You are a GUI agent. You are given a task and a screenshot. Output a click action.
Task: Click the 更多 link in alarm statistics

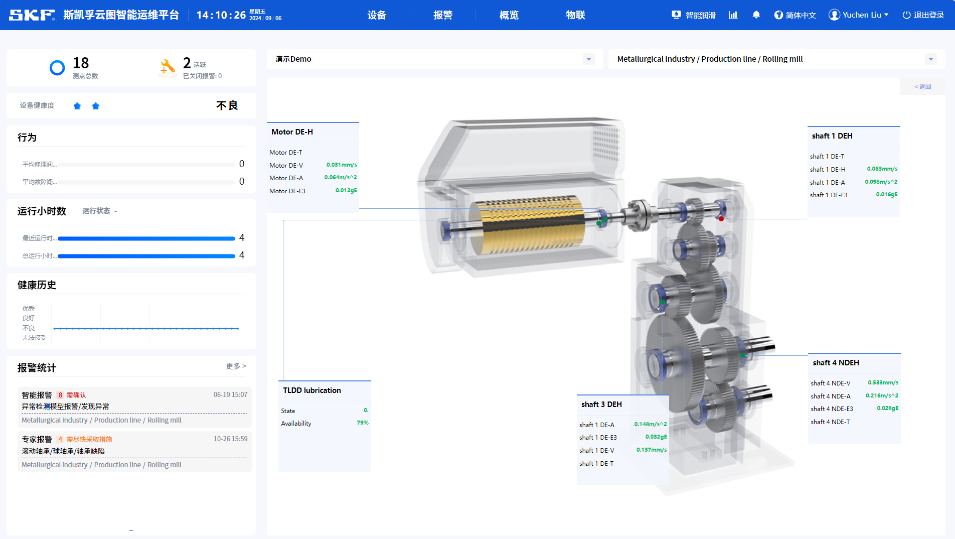tap(236, 367)
